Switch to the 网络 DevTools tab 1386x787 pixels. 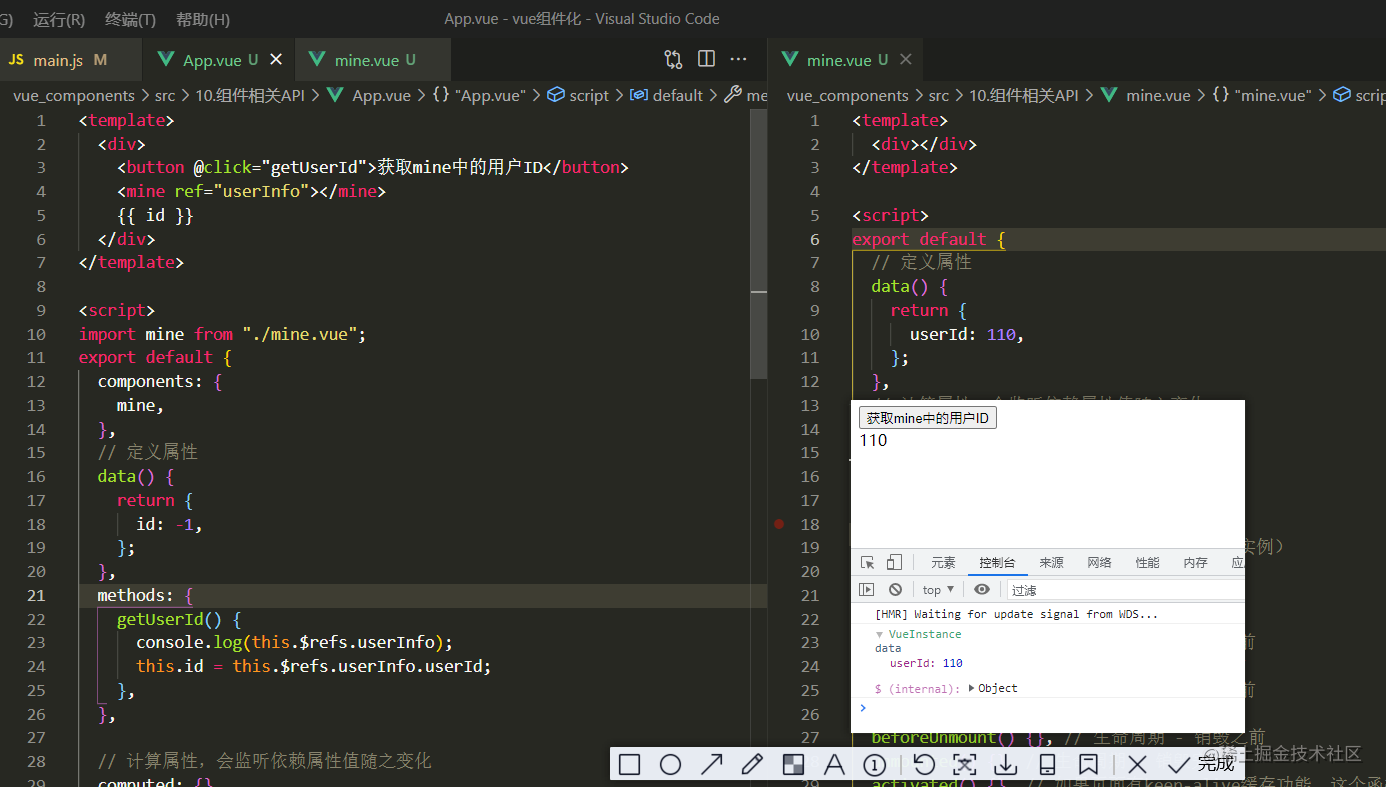(x=1099, y=562)
